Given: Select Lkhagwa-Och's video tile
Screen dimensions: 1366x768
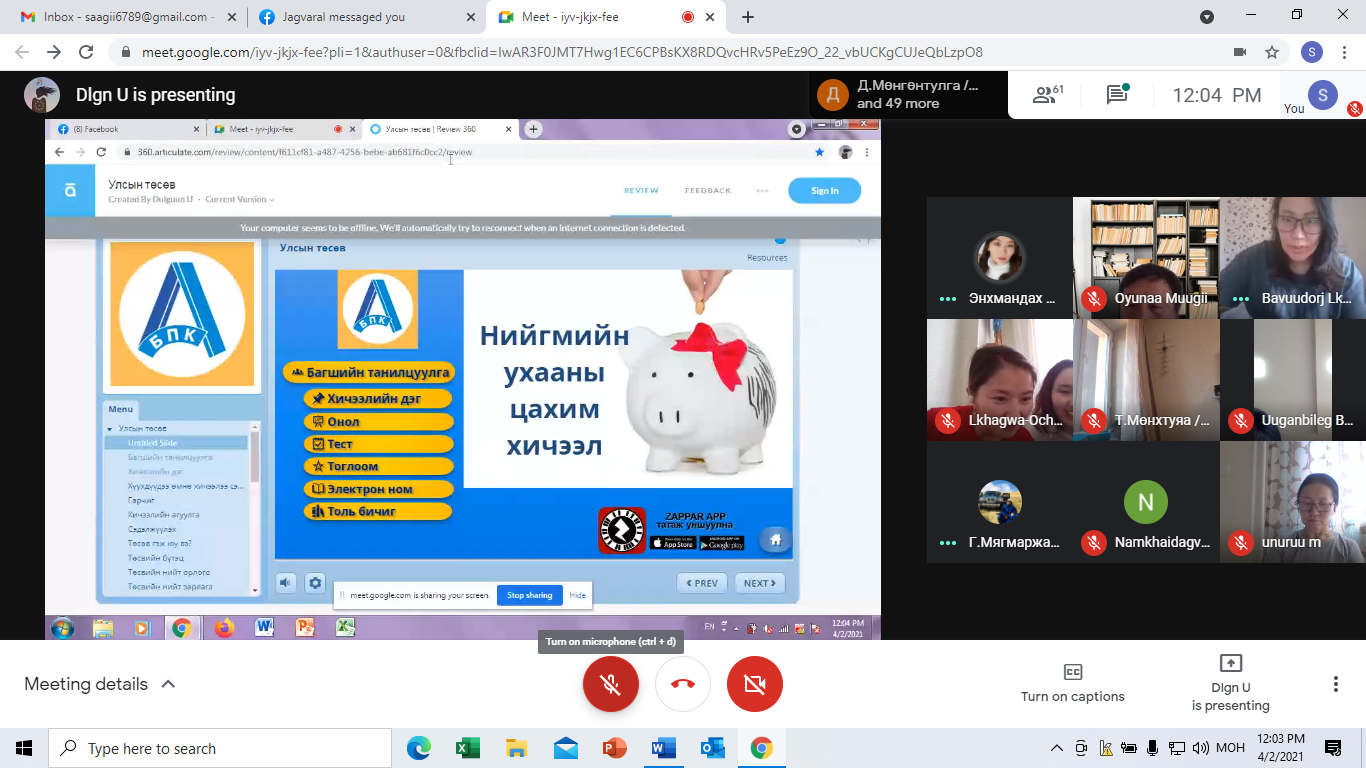Looking at the screenshot, I should coord(999,380).
